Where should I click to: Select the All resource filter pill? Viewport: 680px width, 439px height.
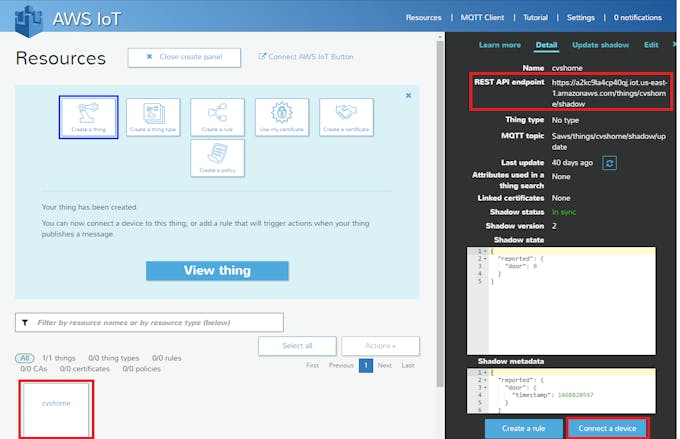25,358
